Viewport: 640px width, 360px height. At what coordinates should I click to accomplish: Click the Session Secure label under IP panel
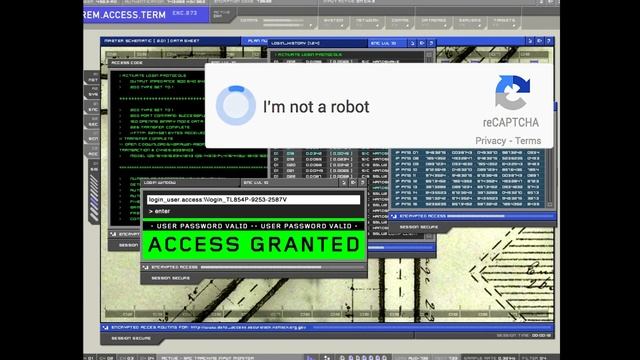click(x=419, y=227)
